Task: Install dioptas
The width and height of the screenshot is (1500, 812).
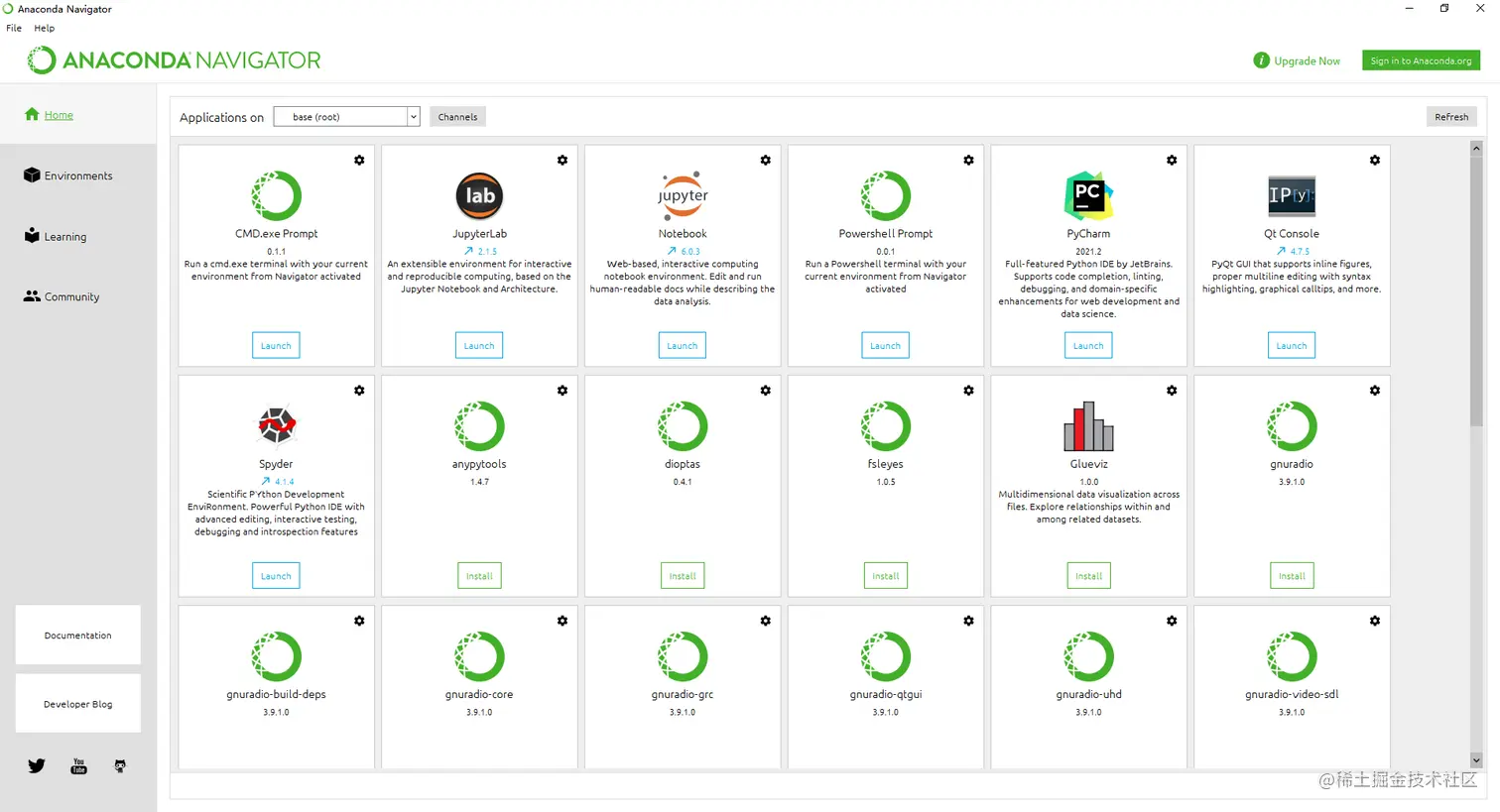Action: coord(683,576)
